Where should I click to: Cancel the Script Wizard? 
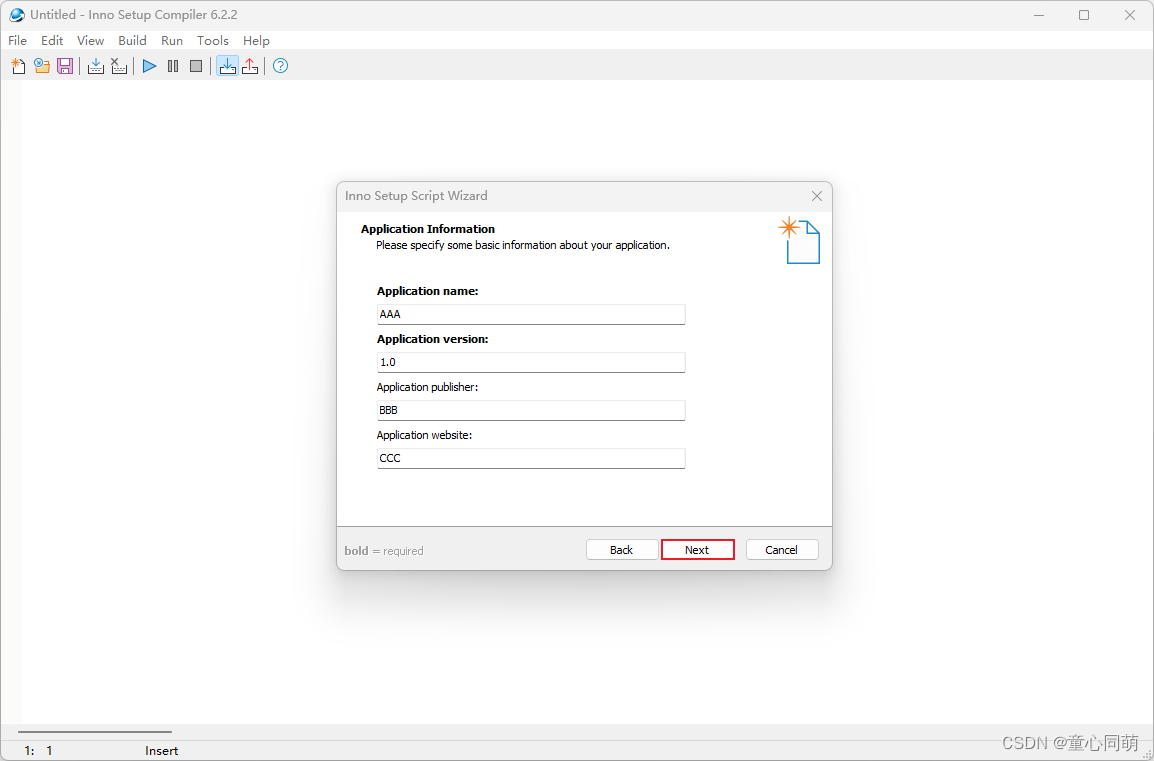pyautogui.click(x=782, y=550)
